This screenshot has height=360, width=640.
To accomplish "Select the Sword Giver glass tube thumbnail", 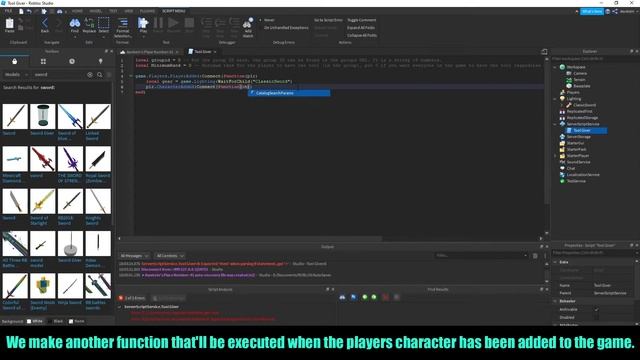I will 42,117.
